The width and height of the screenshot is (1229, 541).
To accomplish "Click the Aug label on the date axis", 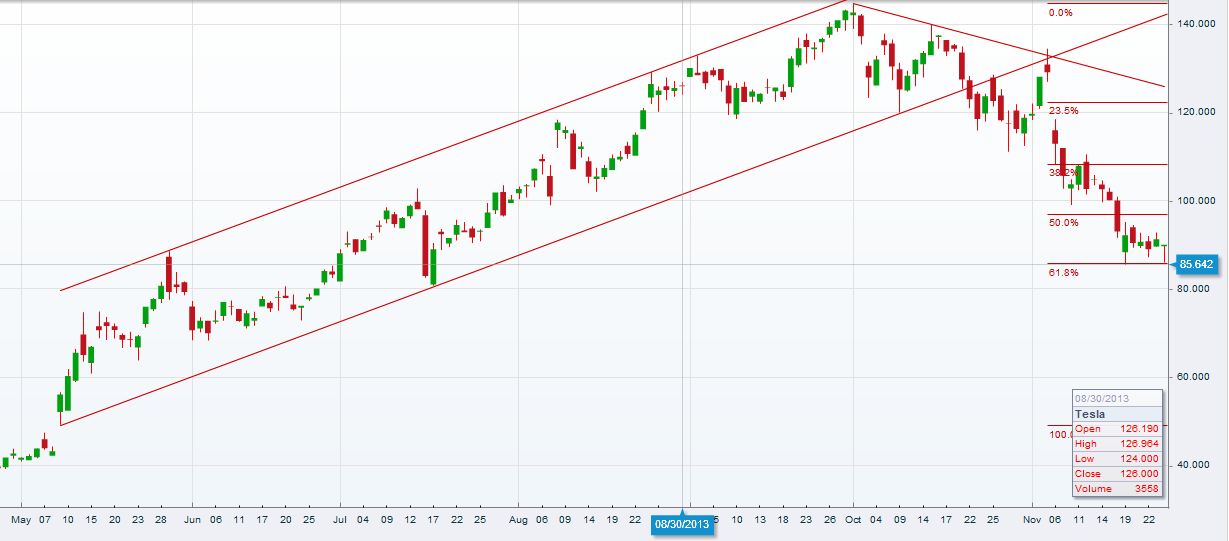I will pos(517,520).
